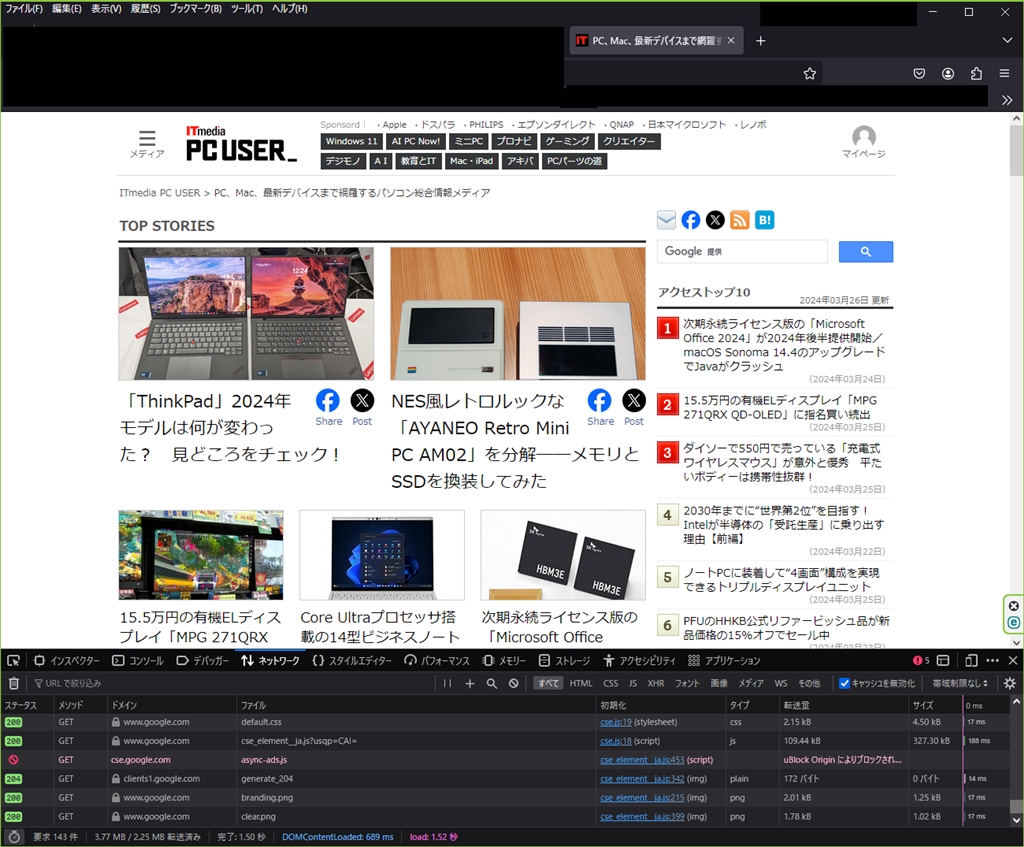1024x847 pixels.
Task: Open ファイル(F) menu
Action: click(x=24, y=8)
